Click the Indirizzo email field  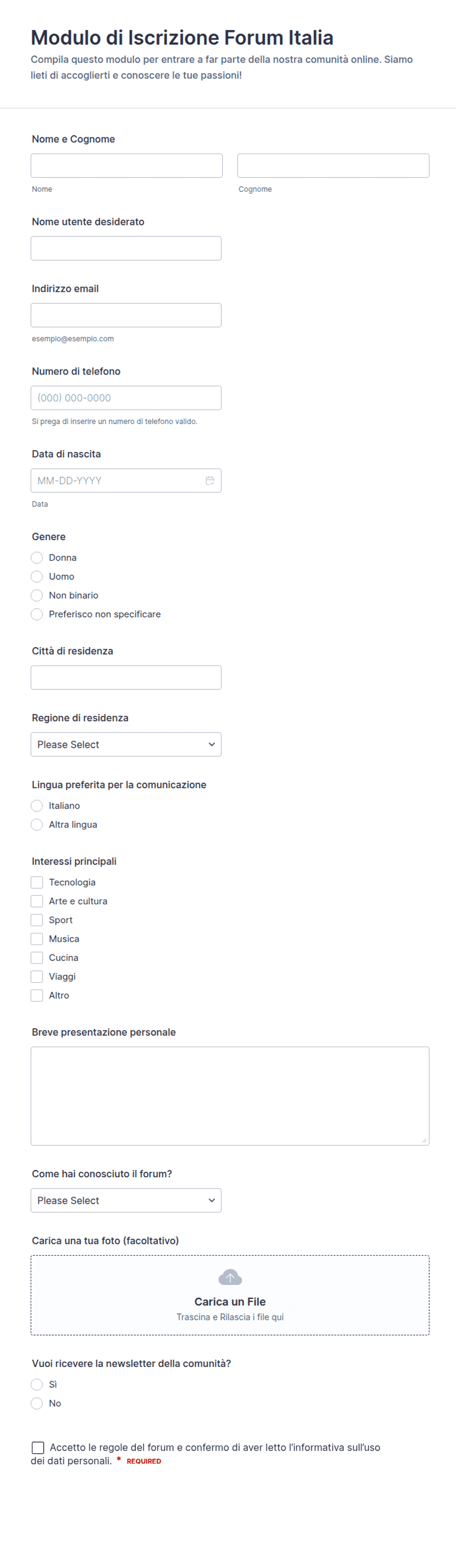[126, 315]
